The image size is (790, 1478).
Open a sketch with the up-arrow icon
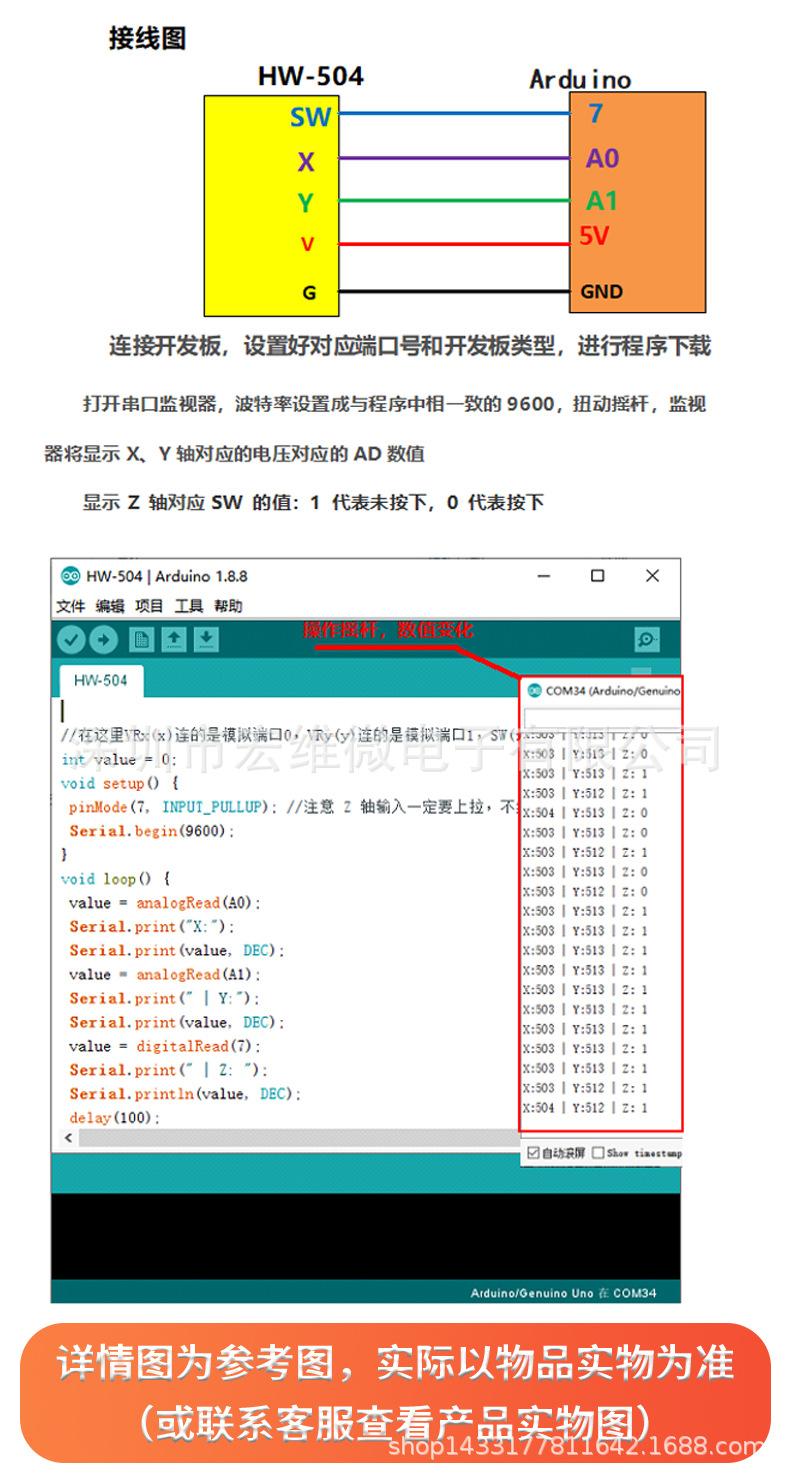pos(174,639)
